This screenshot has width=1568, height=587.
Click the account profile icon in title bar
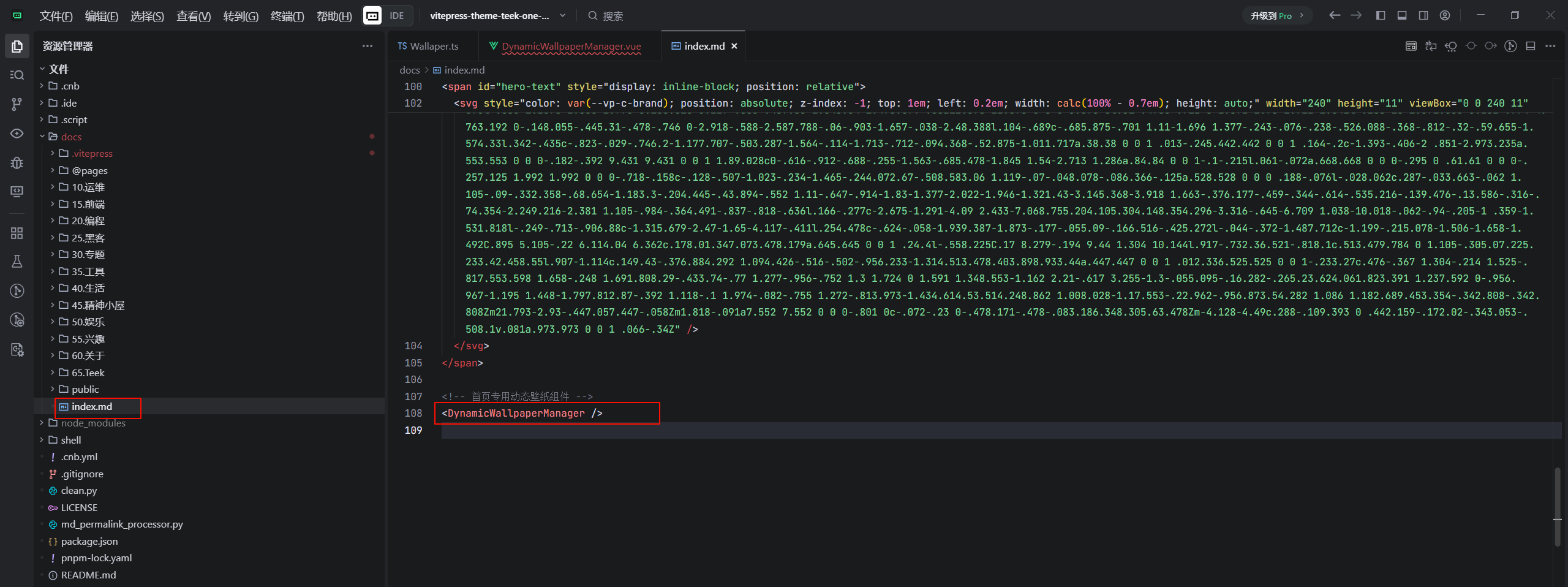click(x=1445, y=16)
